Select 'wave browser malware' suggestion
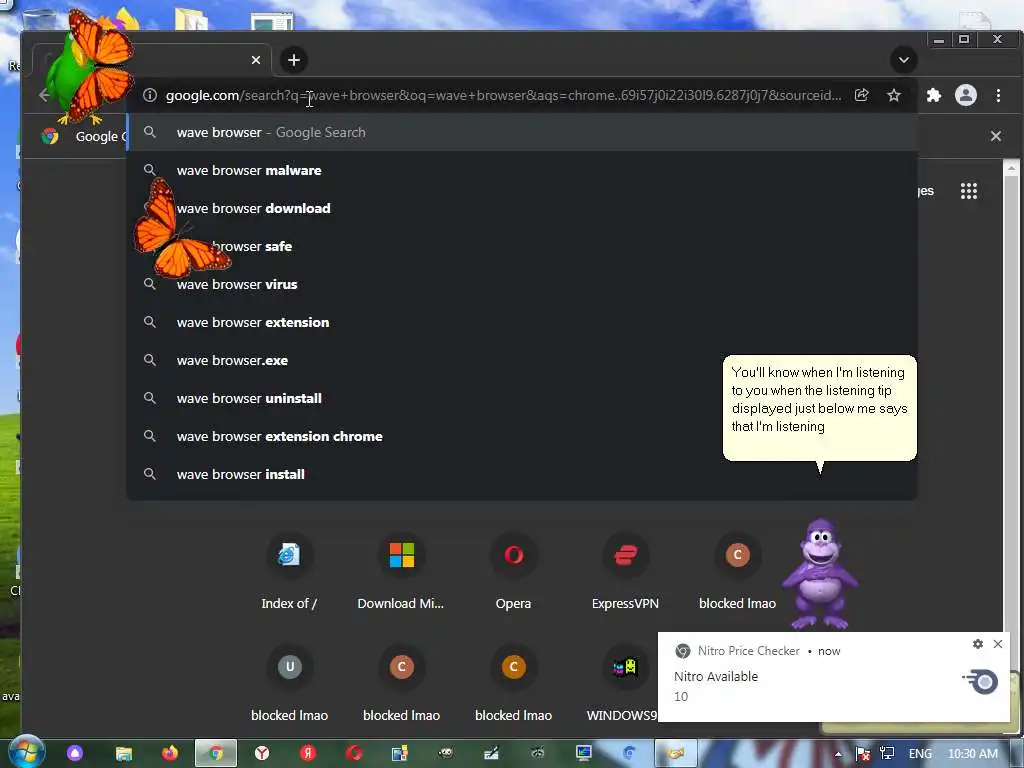The image size is (1024, 768). coord(522,170)
